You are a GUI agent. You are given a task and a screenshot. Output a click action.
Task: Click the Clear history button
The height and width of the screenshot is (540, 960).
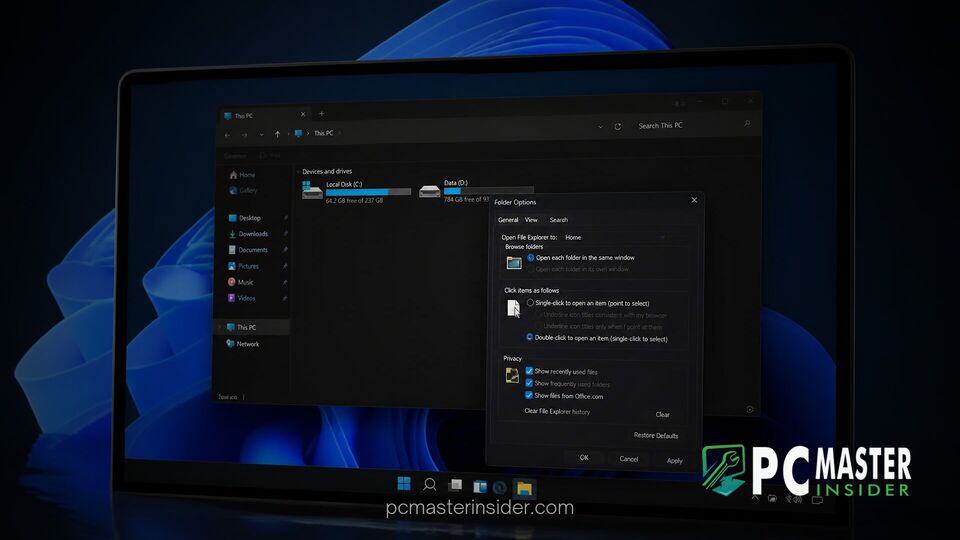tap(662, 414)
